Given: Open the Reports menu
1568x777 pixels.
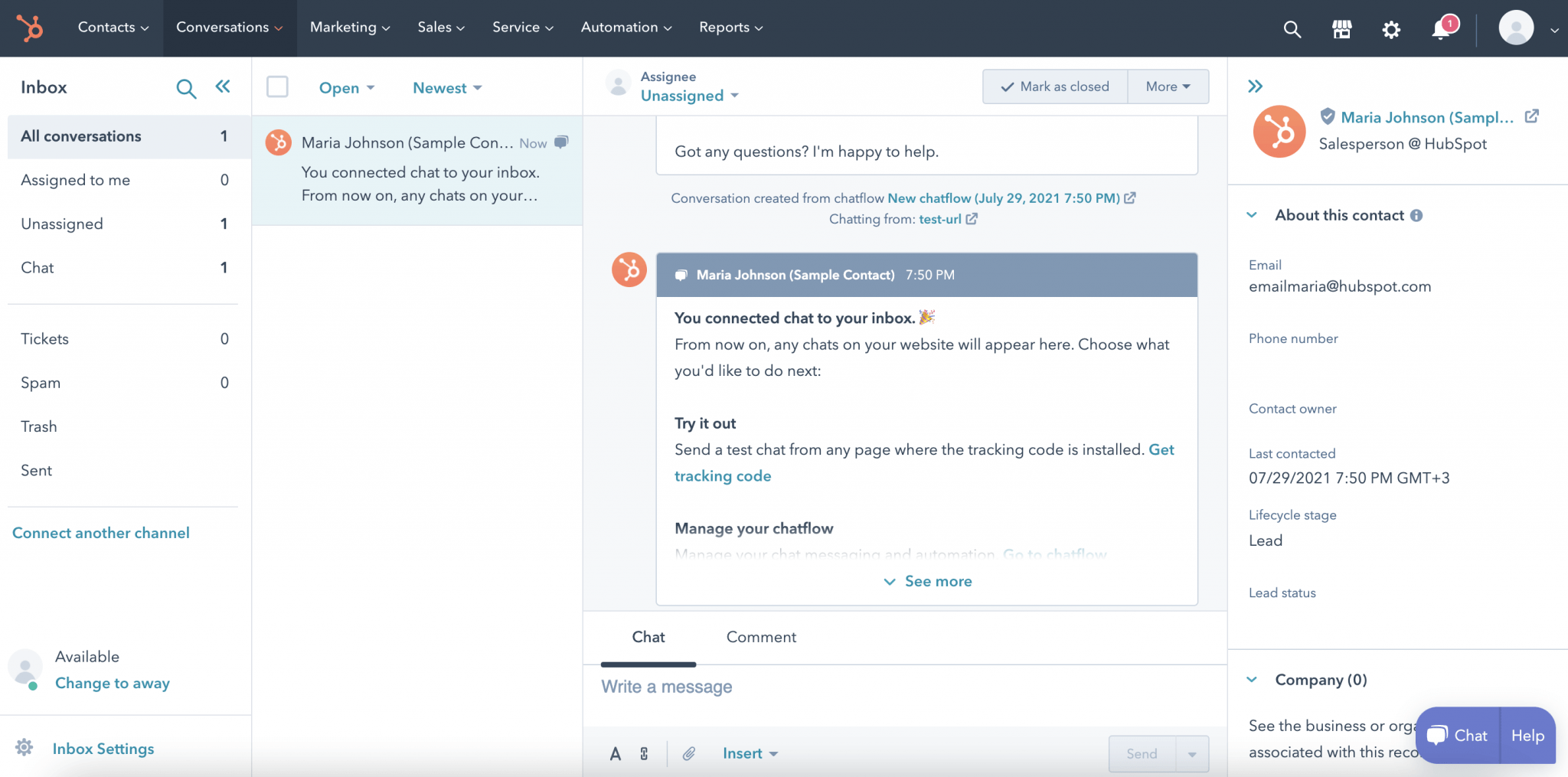Looking at the screenshot, I should [729, 27].
